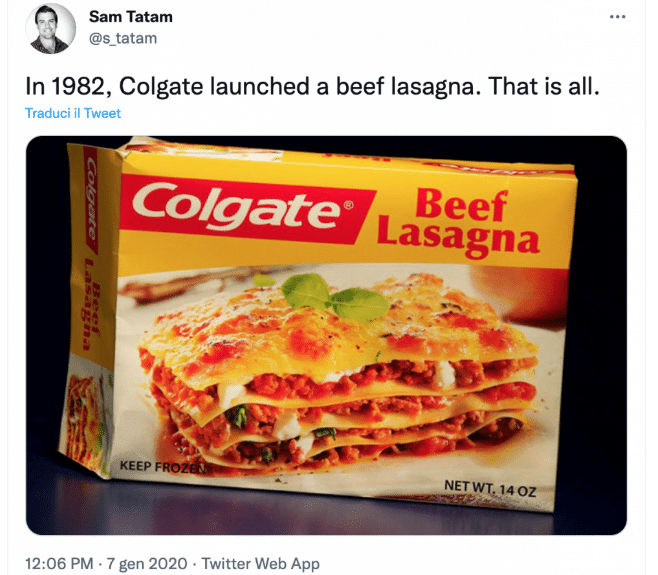Image resolution: width=658 pixels, height=575 pixels.
Task: Click the Sam Tatam display name
Action: click(131, 17)
